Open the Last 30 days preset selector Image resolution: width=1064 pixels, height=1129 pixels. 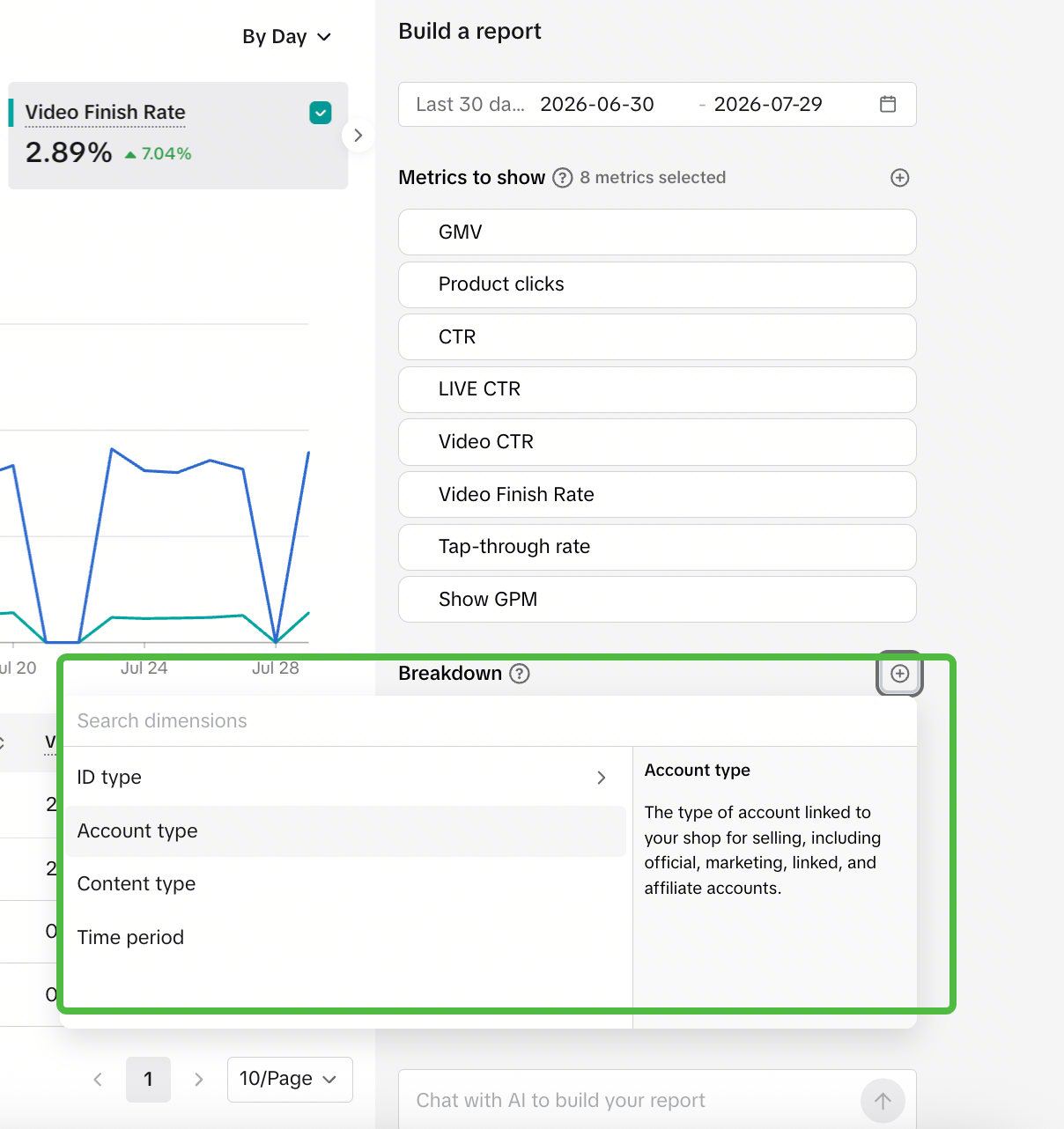(x=470, y=105)
